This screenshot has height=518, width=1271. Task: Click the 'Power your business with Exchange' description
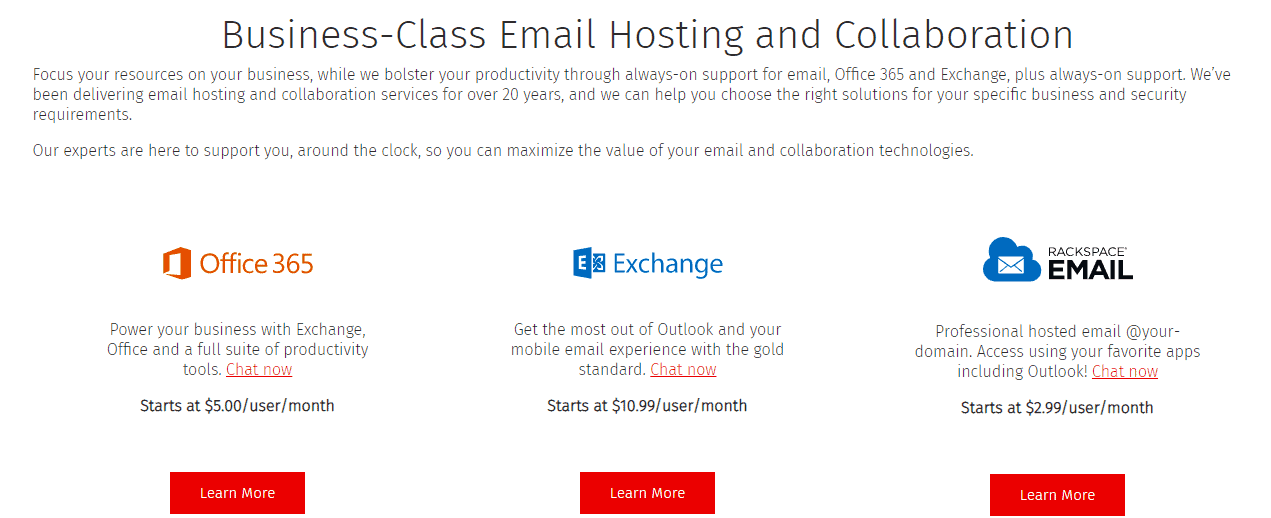(237, 340)
